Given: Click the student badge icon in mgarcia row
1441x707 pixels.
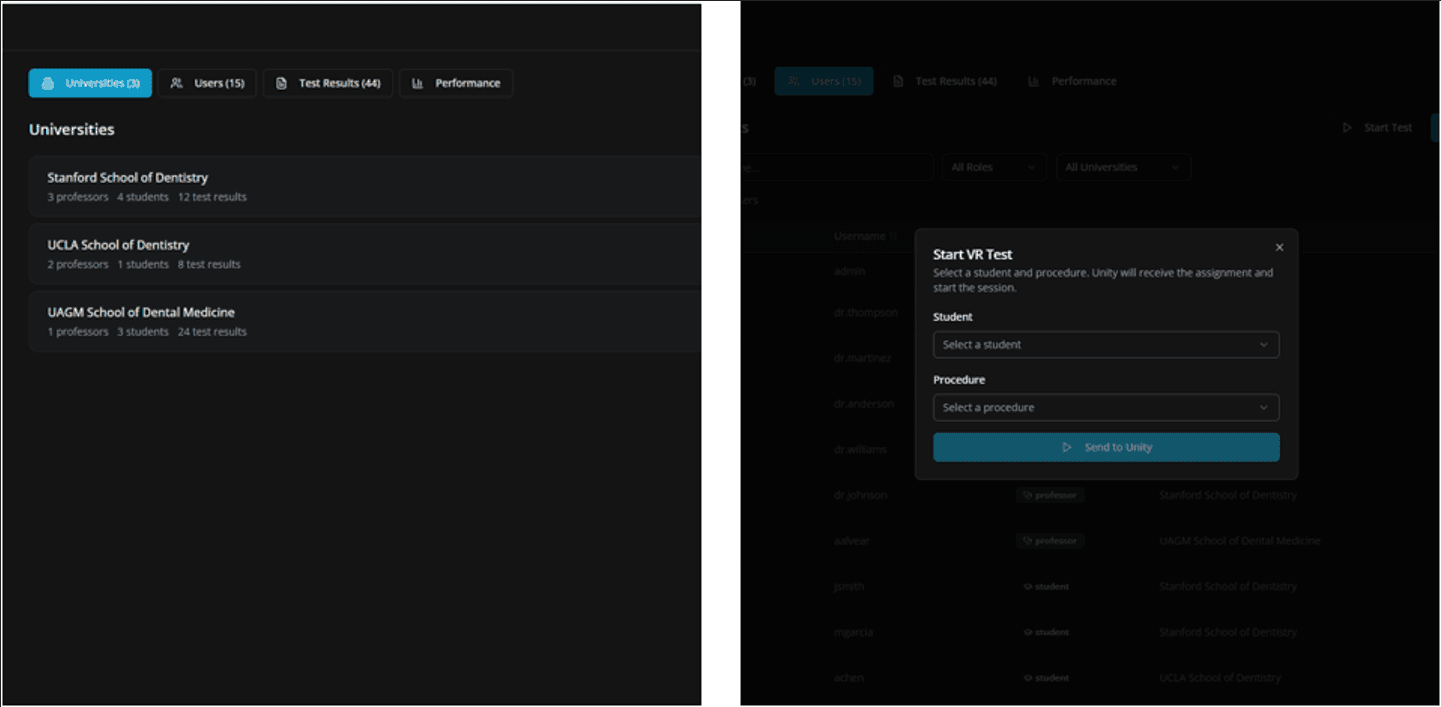Looking at the screenshot, I should [1027, 633].
